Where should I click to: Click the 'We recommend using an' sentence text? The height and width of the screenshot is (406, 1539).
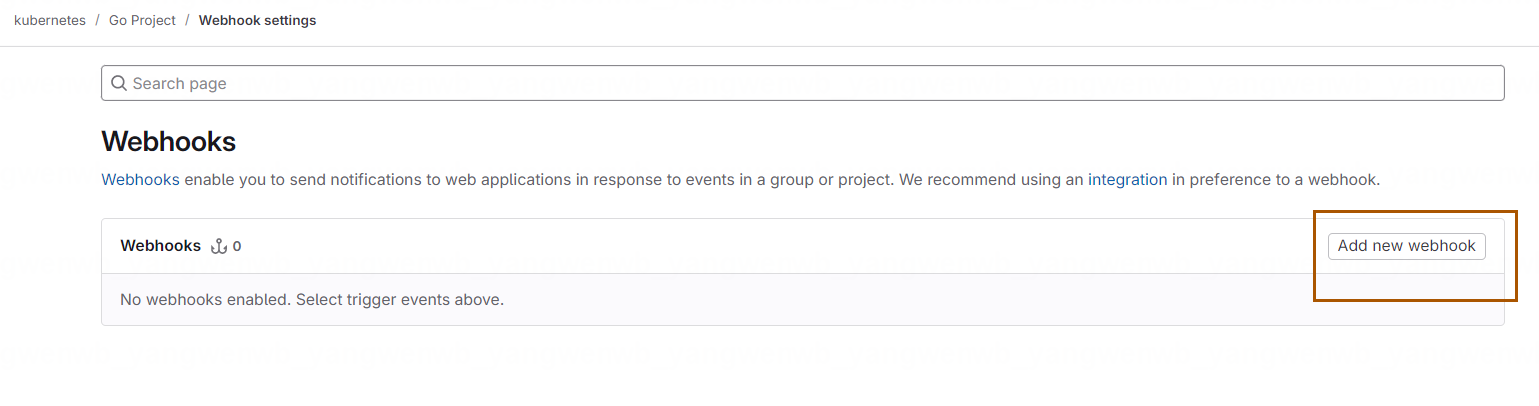pyautogui.click(x=991, y=180)
